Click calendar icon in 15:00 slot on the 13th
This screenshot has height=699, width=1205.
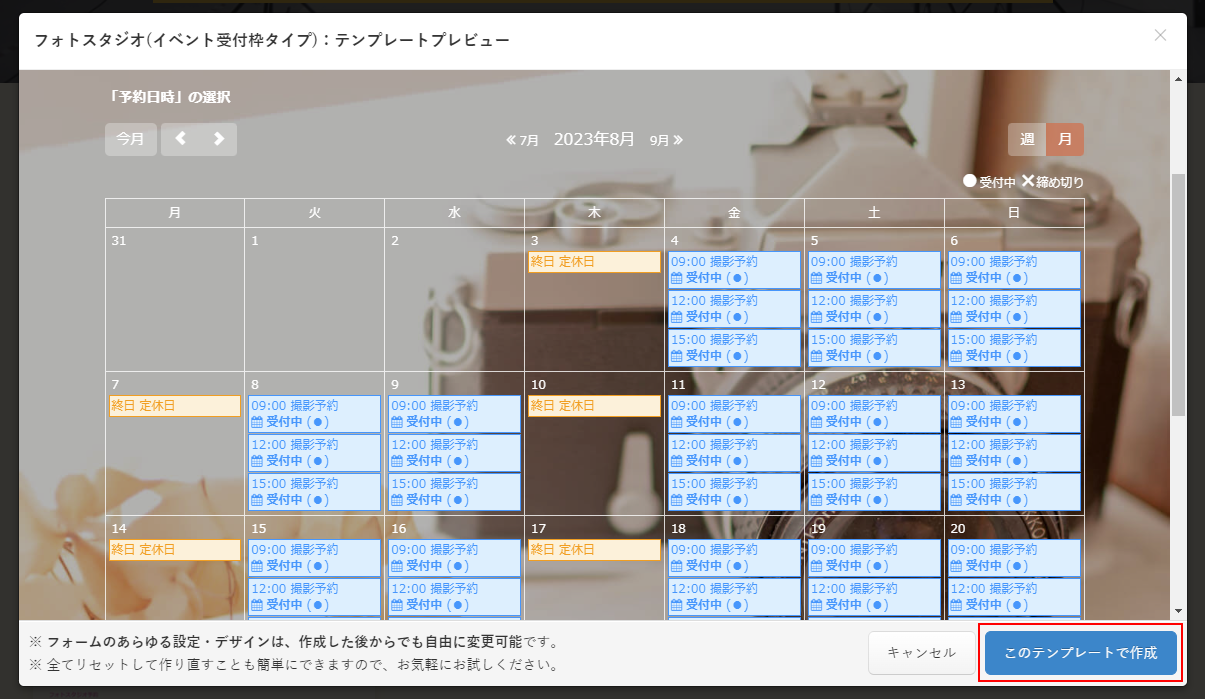point(956,500)
